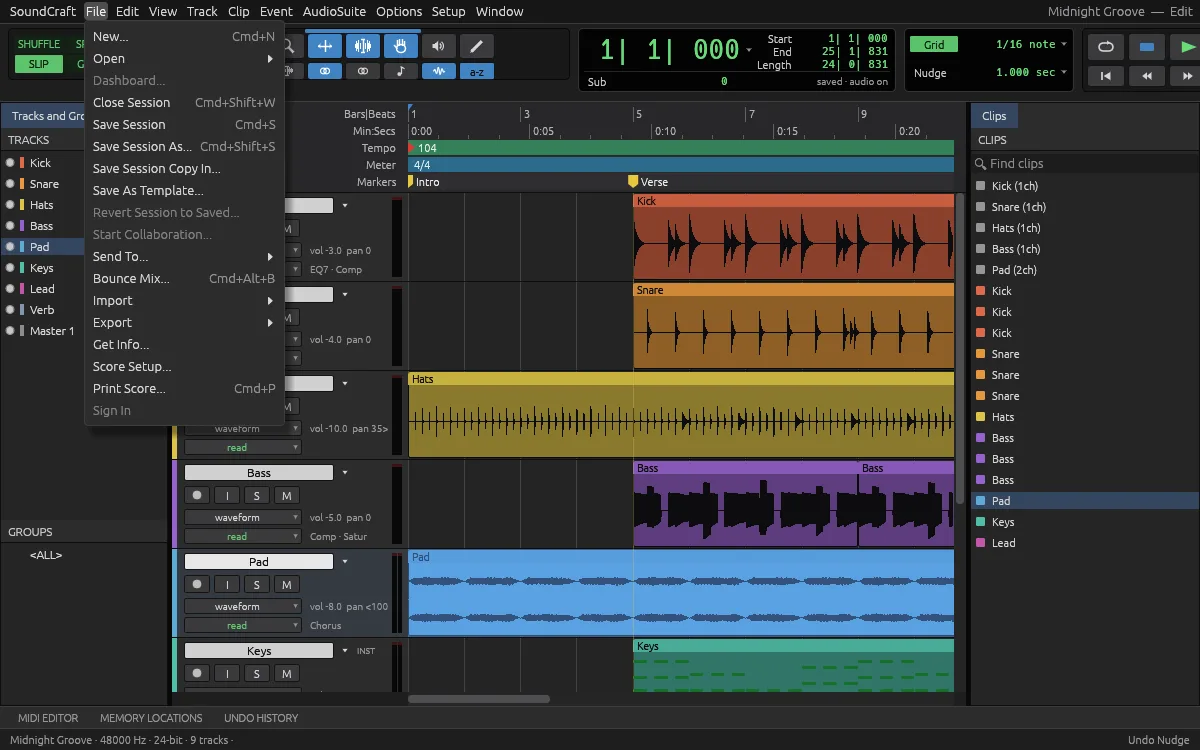Click the fast forward button
The width and height of the screenshot is (1200, 750).
[1187, 75]
